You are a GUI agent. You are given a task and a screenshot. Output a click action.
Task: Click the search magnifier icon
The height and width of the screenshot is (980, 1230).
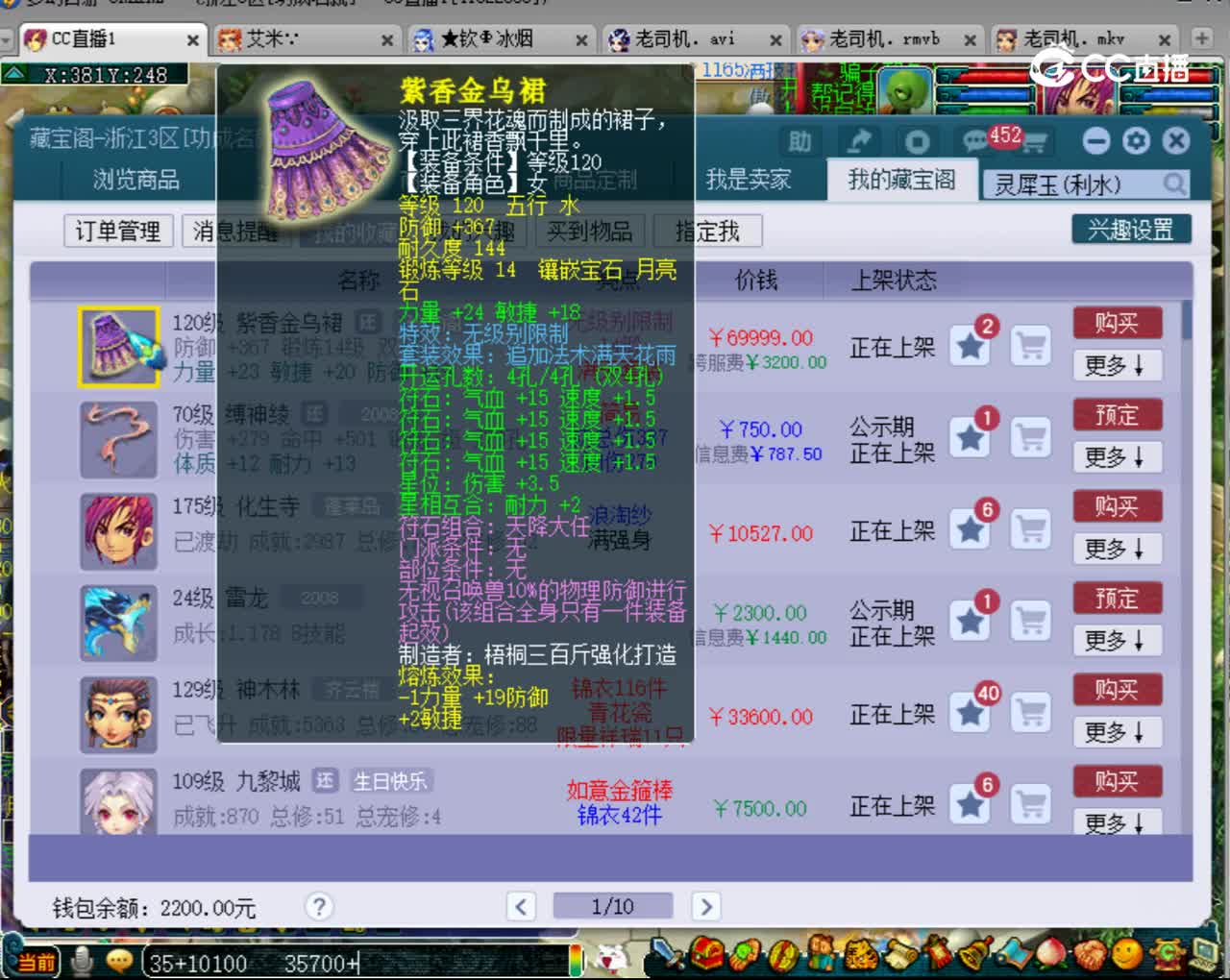[x=1174, y=184]
